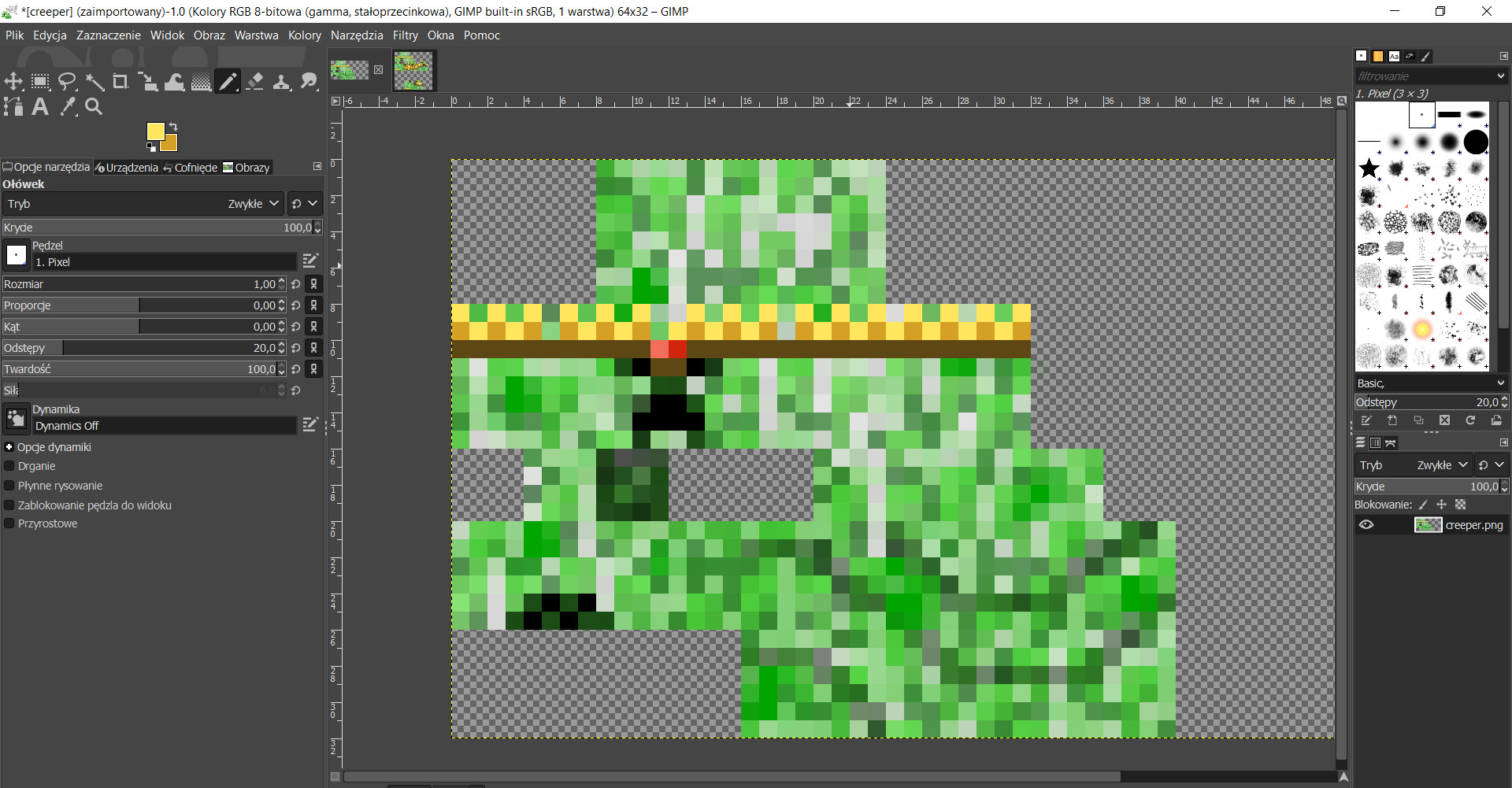Viewport: 1512px width, 788px height.
Task: Reset the Odstępy value
Action: pos(295,347)
